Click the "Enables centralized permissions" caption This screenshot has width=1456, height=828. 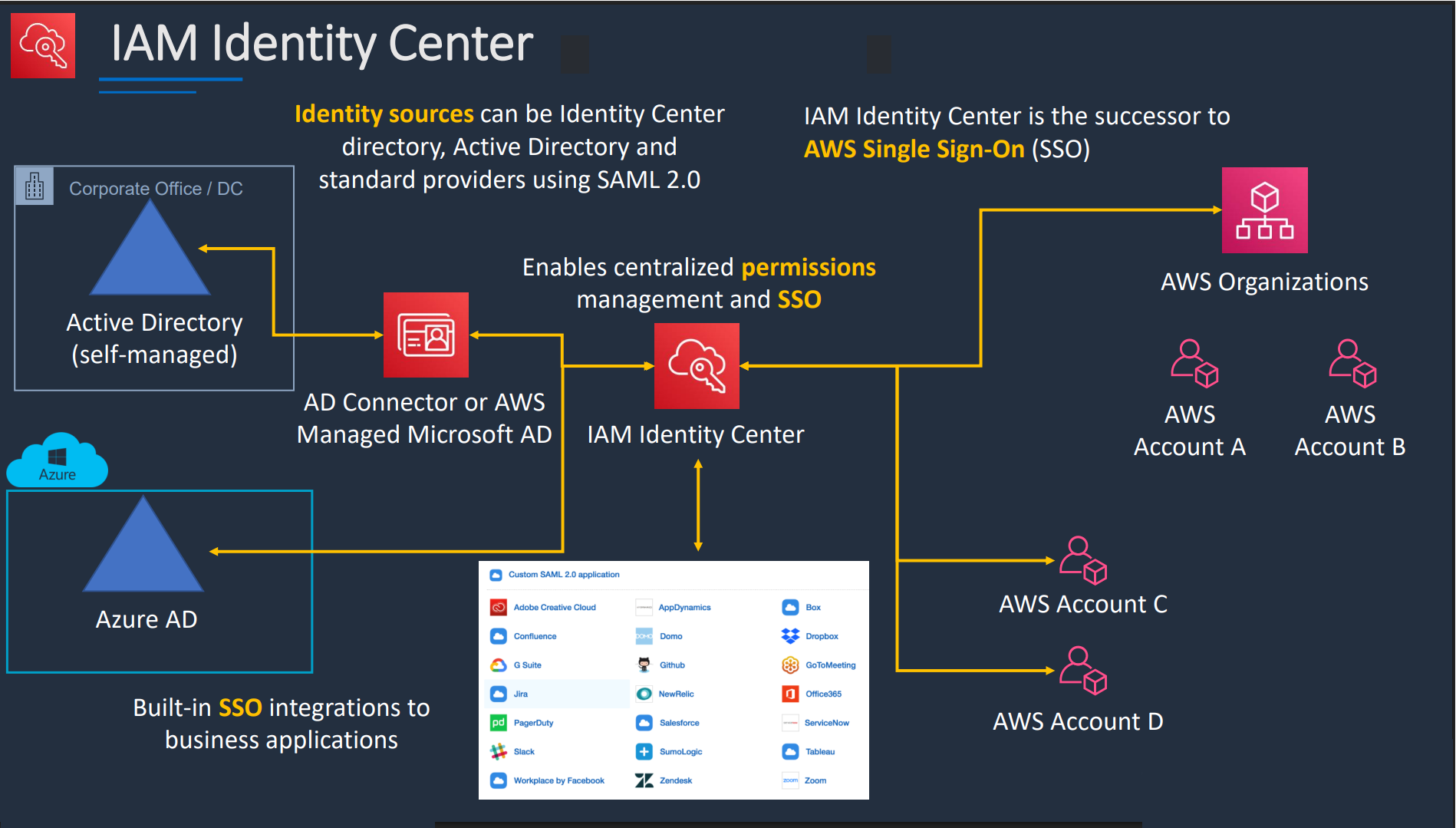pyautogui.click(x=699, y=283)
